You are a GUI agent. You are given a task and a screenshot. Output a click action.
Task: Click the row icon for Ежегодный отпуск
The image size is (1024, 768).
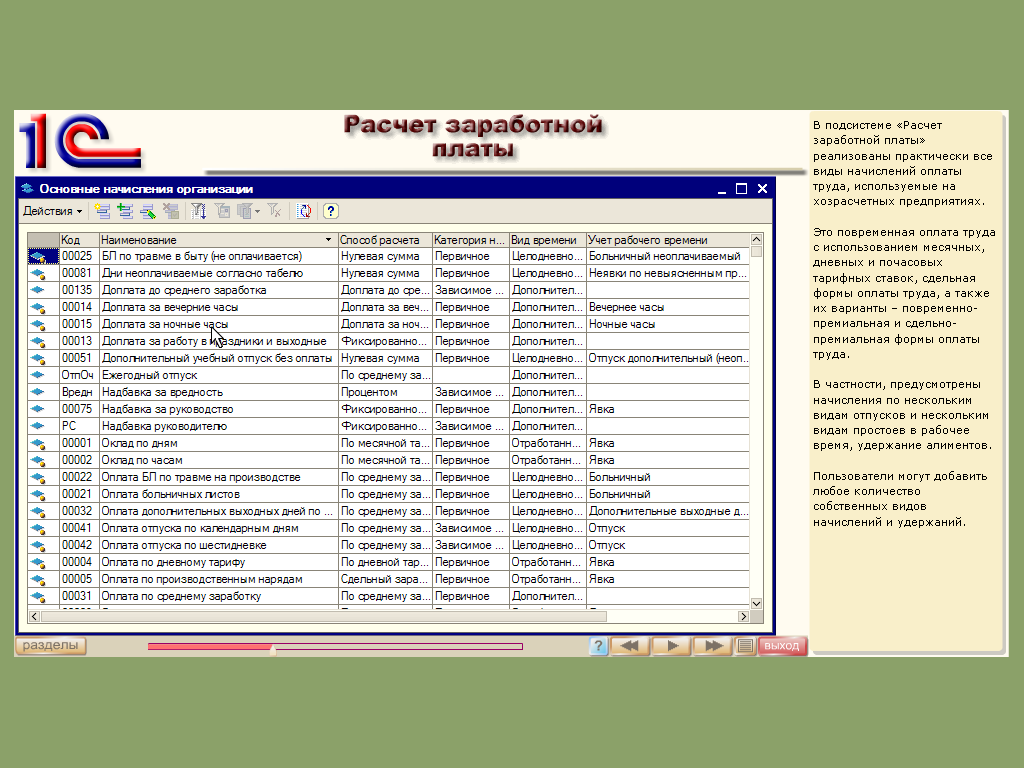[x=38, y=376]
